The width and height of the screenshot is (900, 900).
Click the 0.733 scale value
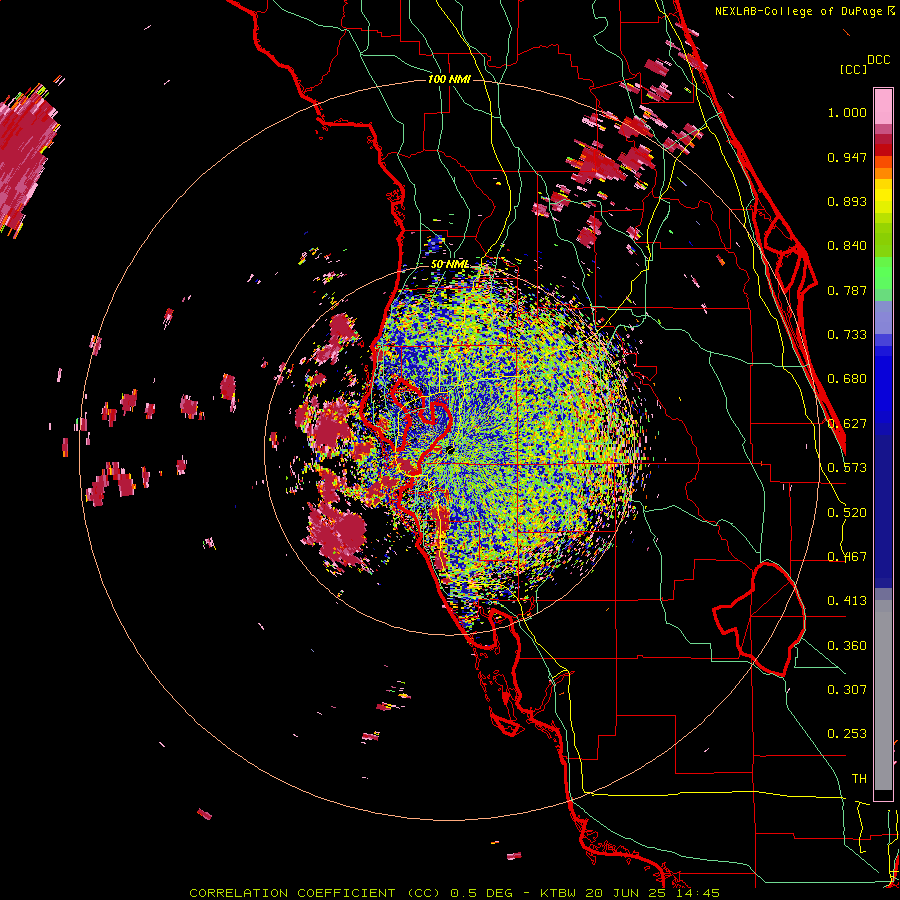tap(847, 335)
